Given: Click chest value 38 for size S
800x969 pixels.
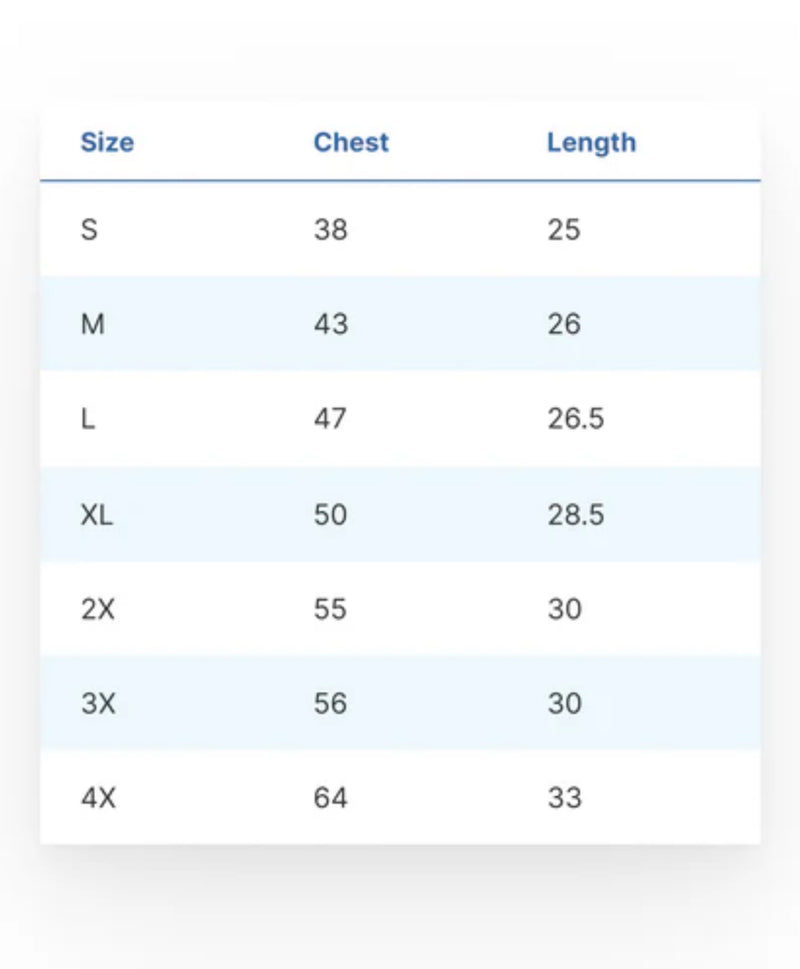Looking at the screenshot, I should (330, 230).
